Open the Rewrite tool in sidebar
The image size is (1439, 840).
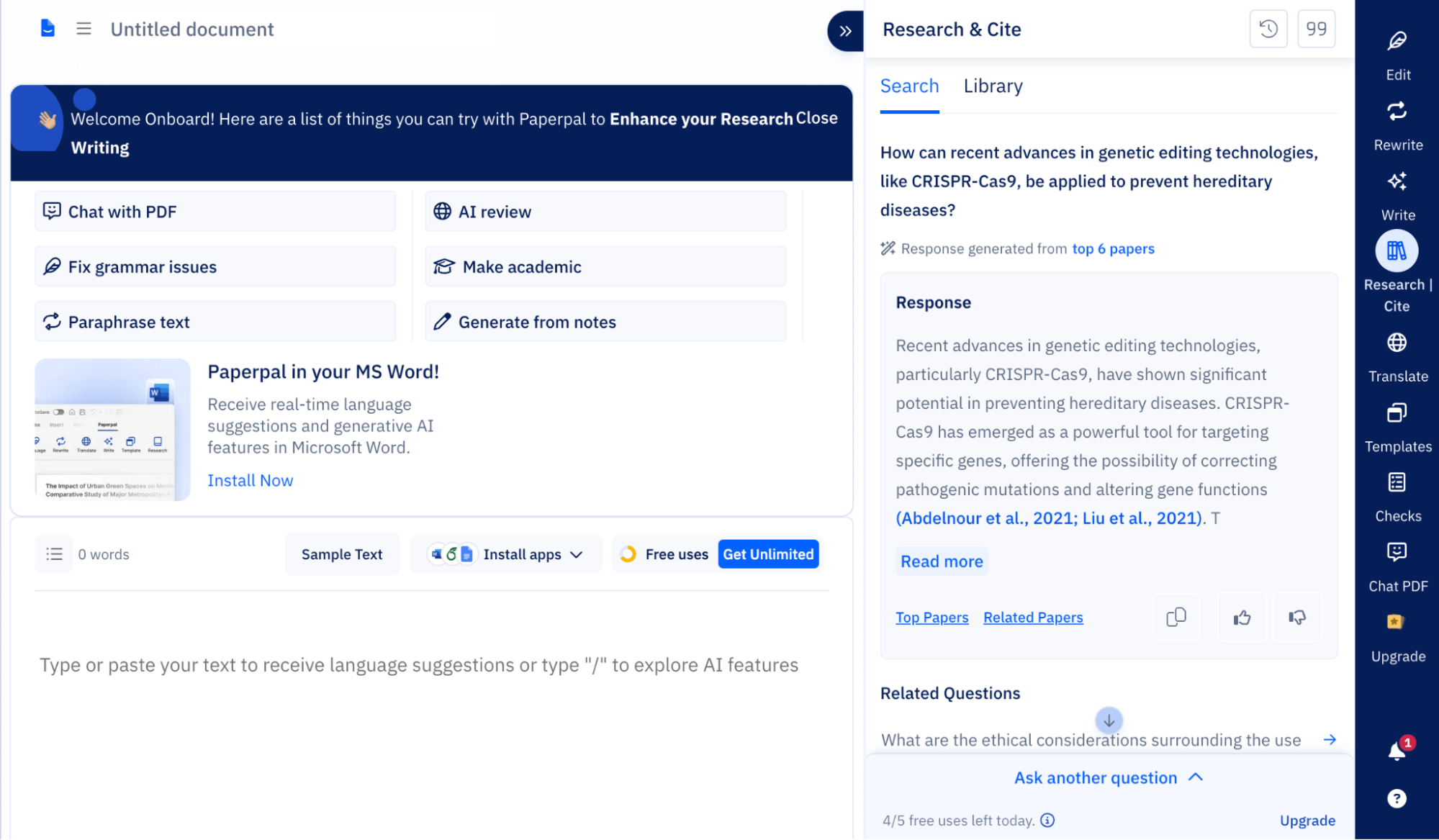[x=1397, y=125]
